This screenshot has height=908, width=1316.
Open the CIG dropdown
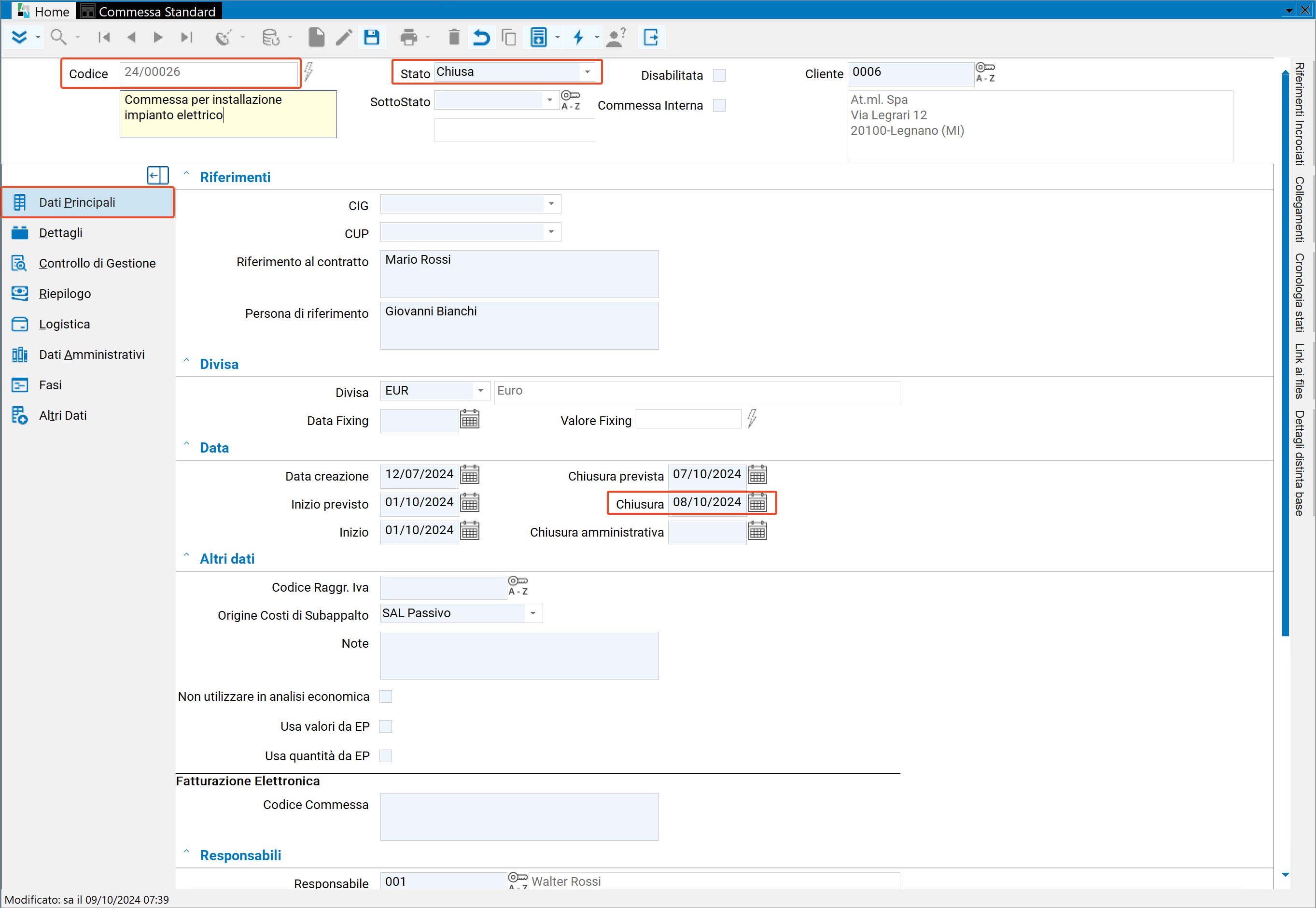[551, 204]
